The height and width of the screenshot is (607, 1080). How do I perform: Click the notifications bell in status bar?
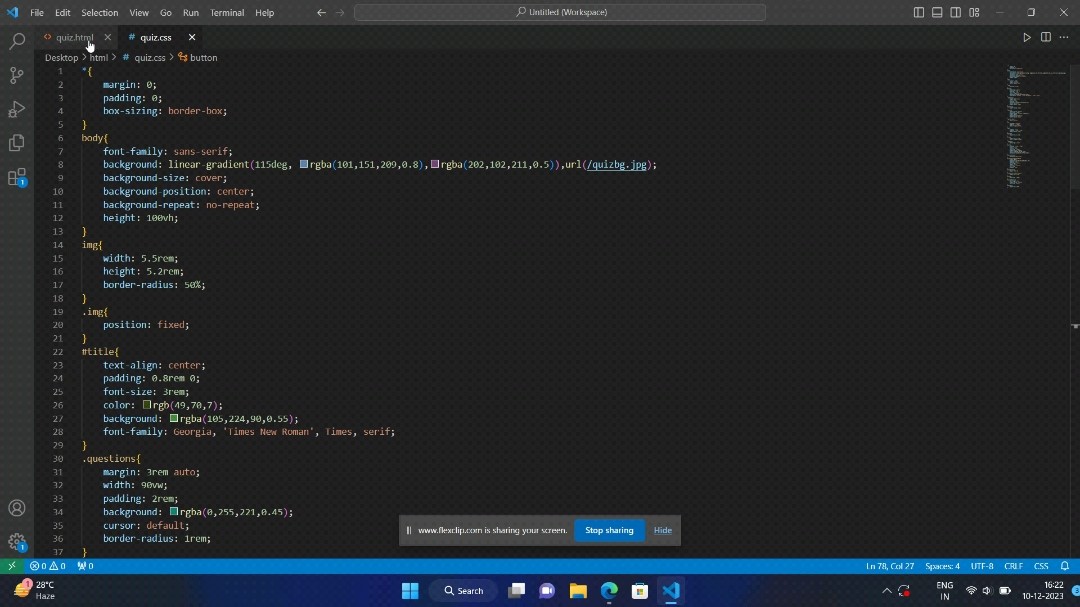1065,566
